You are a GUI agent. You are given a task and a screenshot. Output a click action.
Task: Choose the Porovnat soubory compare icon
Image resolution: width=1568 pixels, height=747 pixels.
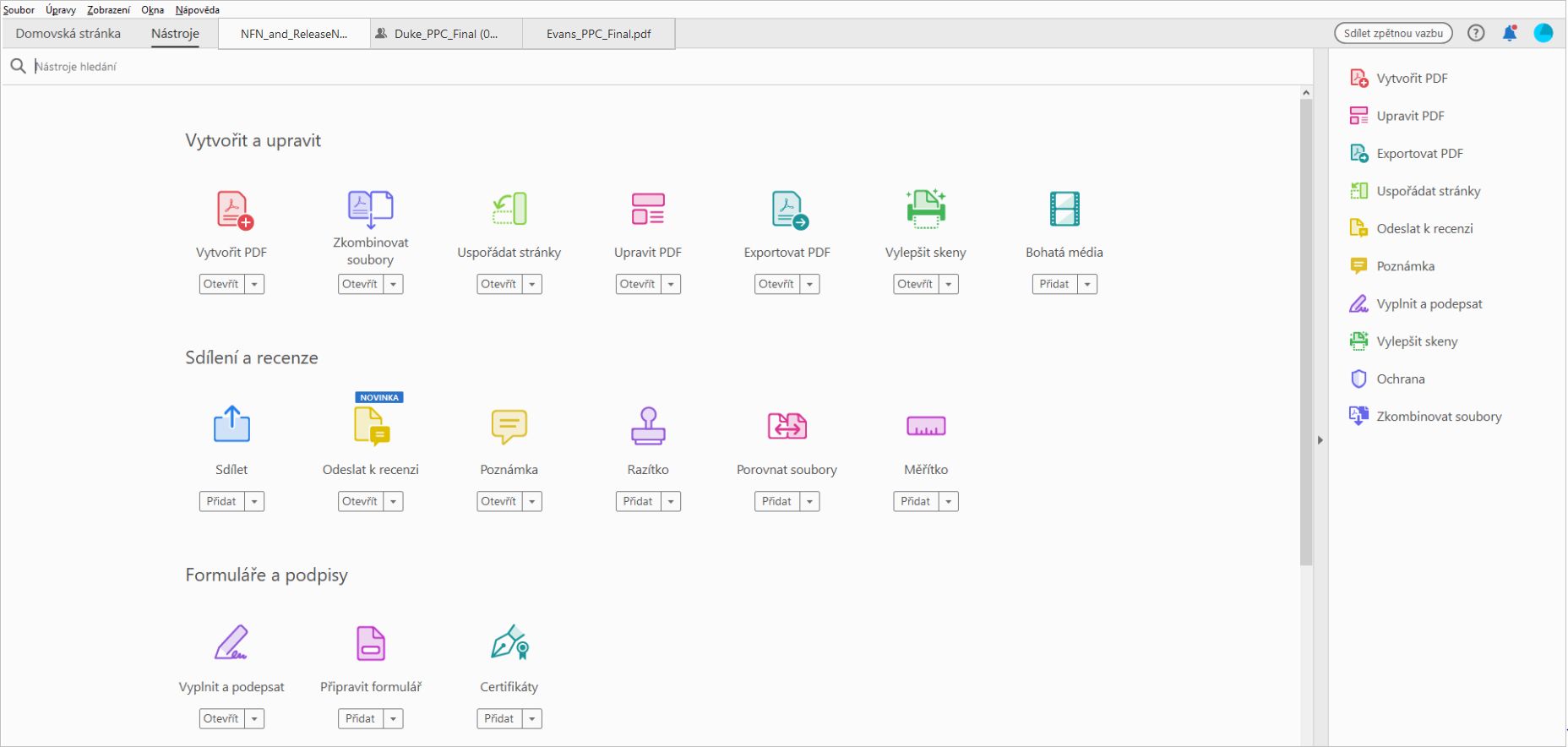pos(787,426)
